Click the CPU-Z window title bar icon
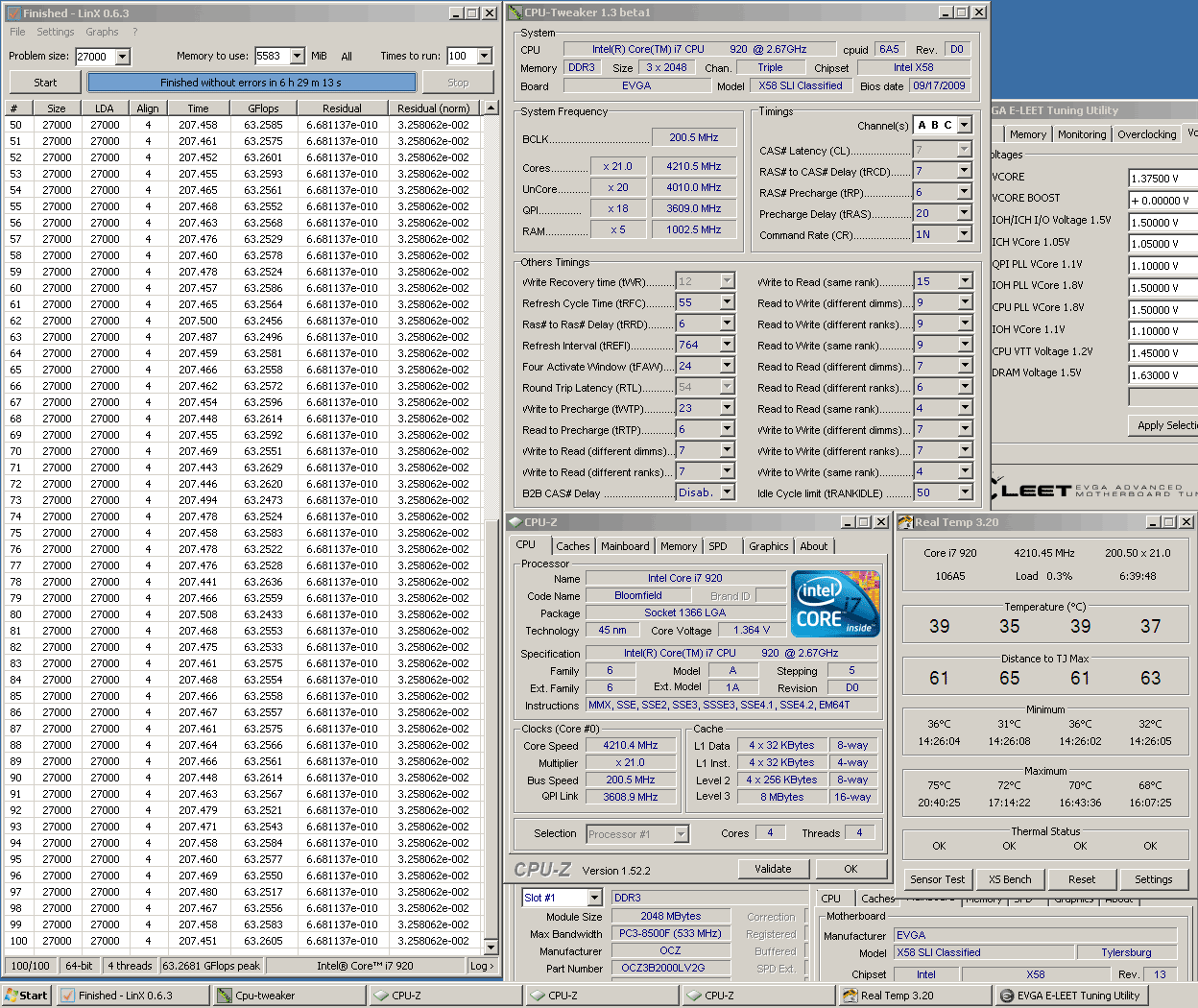Screen dimensions: 1198x1008 [x=515, y=522]
